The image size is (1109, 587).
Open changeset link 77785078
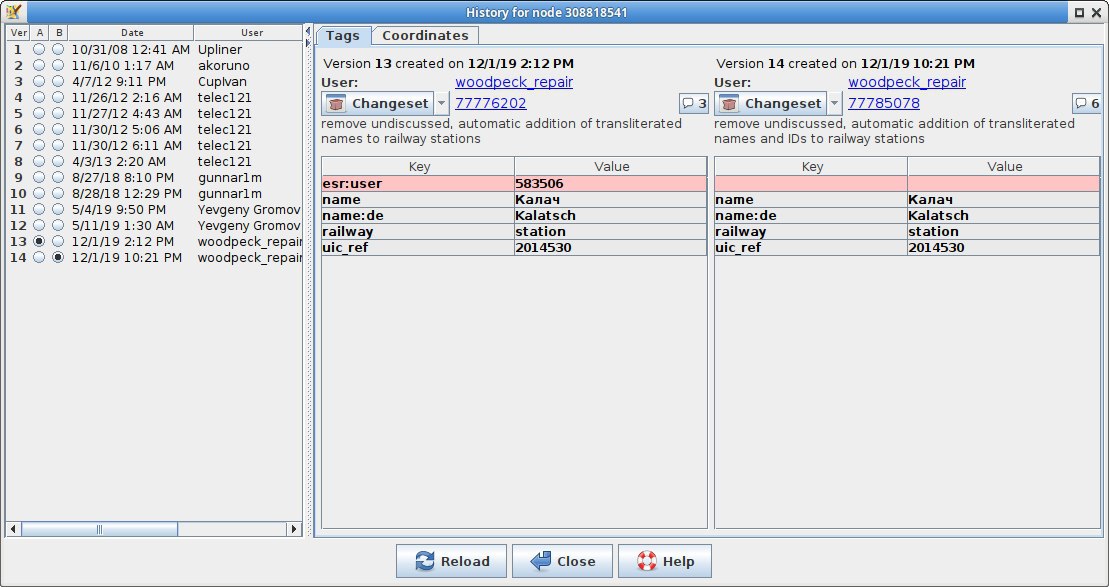[884, 103]
